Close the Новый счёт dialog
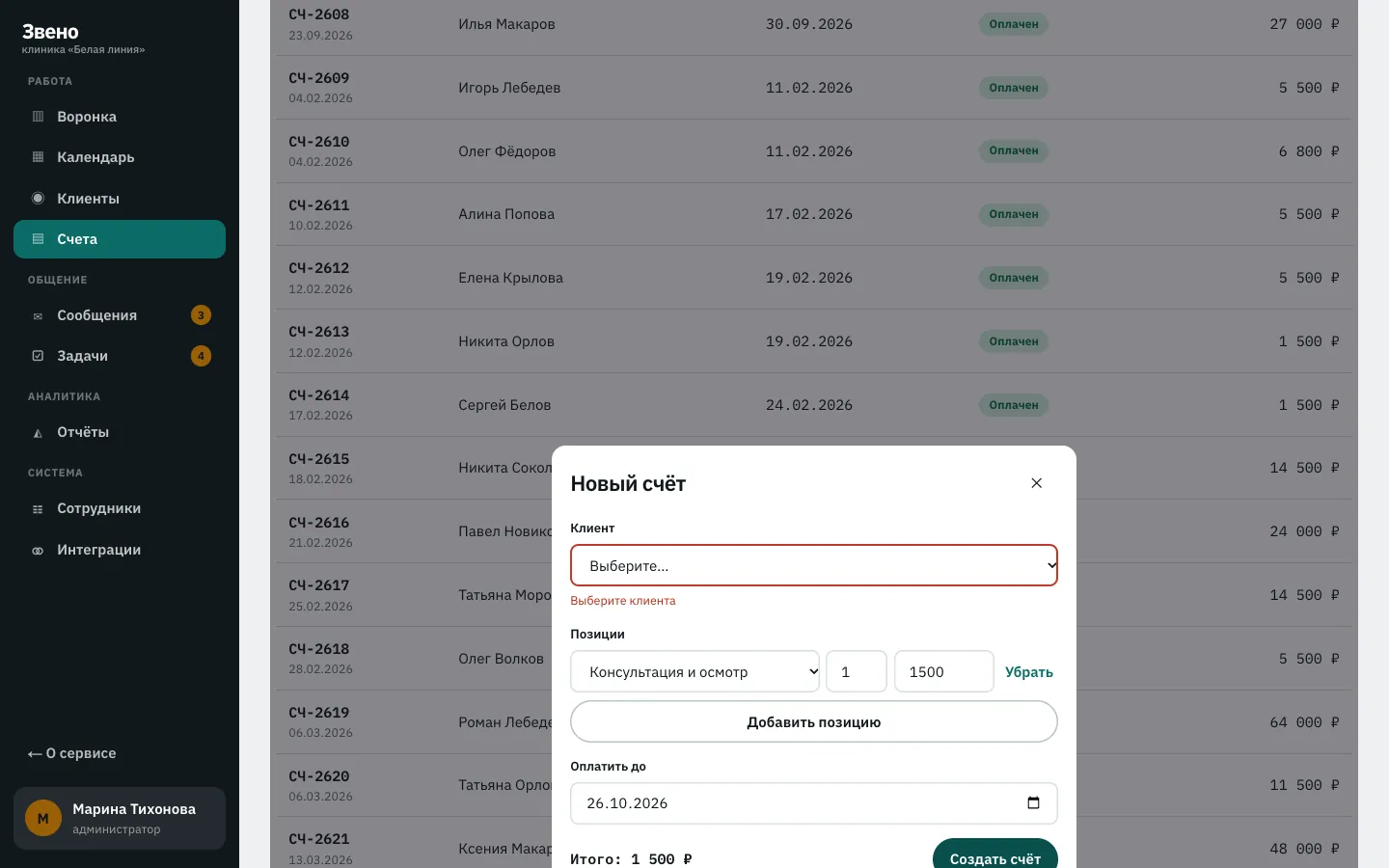Image resolution: width=1389 pixels, height=868 pixels. (1037, 483)
